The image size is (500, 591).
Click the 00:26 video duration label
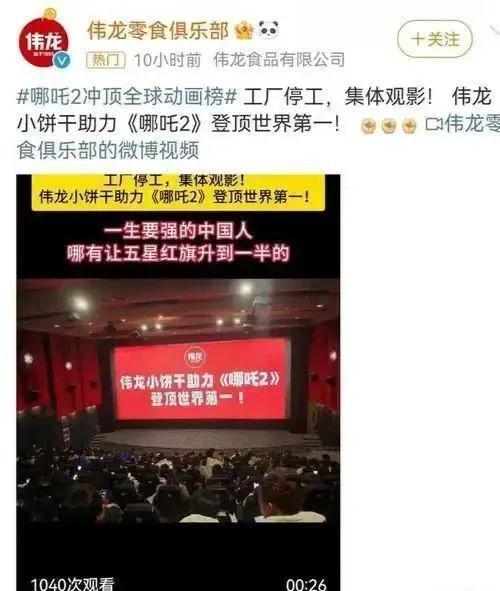tap(306, 584)
